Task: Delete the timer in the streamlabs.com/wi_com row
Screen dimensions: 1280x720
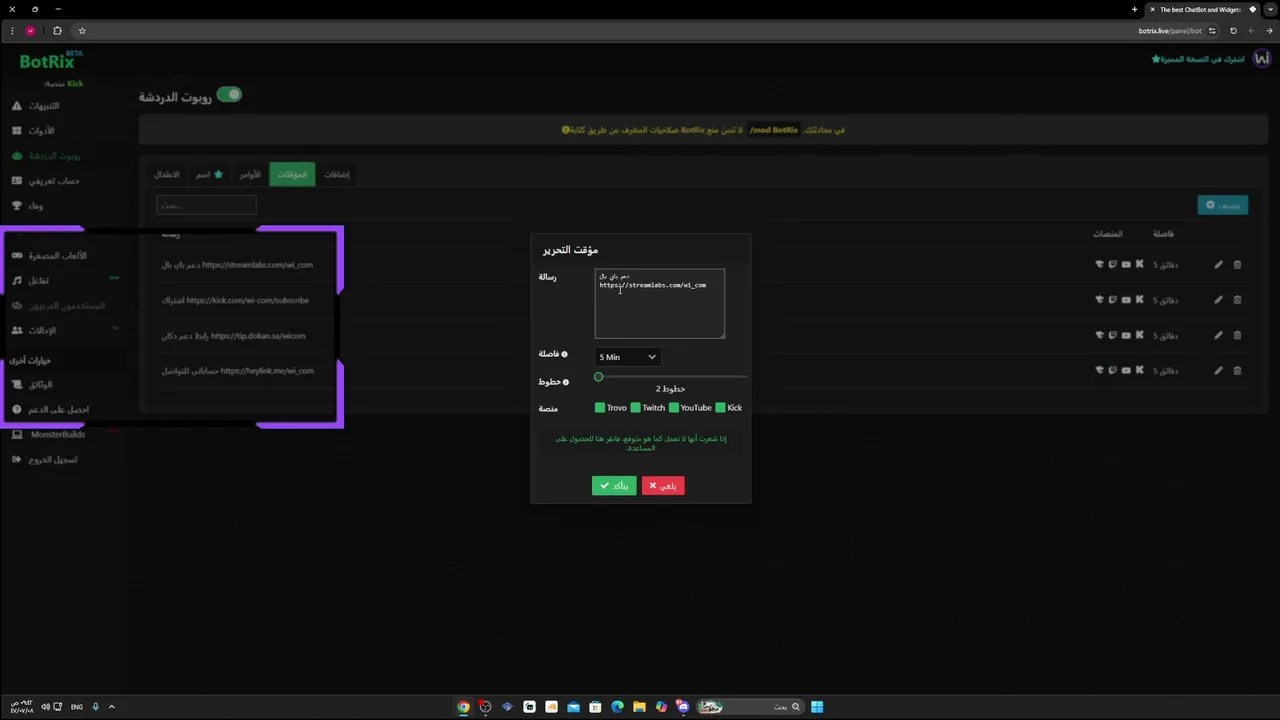Action: point(1237,265)
